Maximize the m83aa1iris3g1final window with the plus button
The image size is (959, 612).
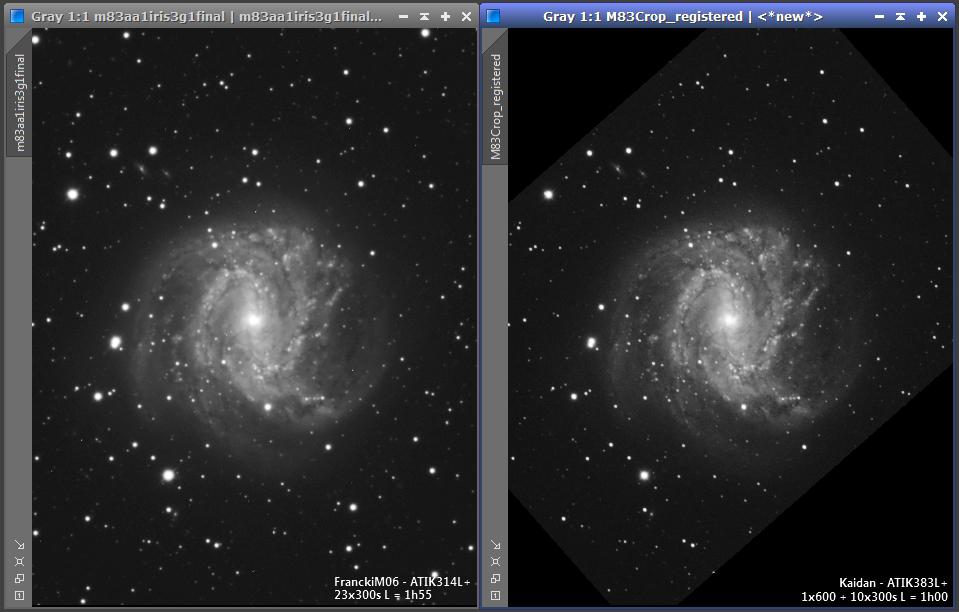click(x=445, y=17)
